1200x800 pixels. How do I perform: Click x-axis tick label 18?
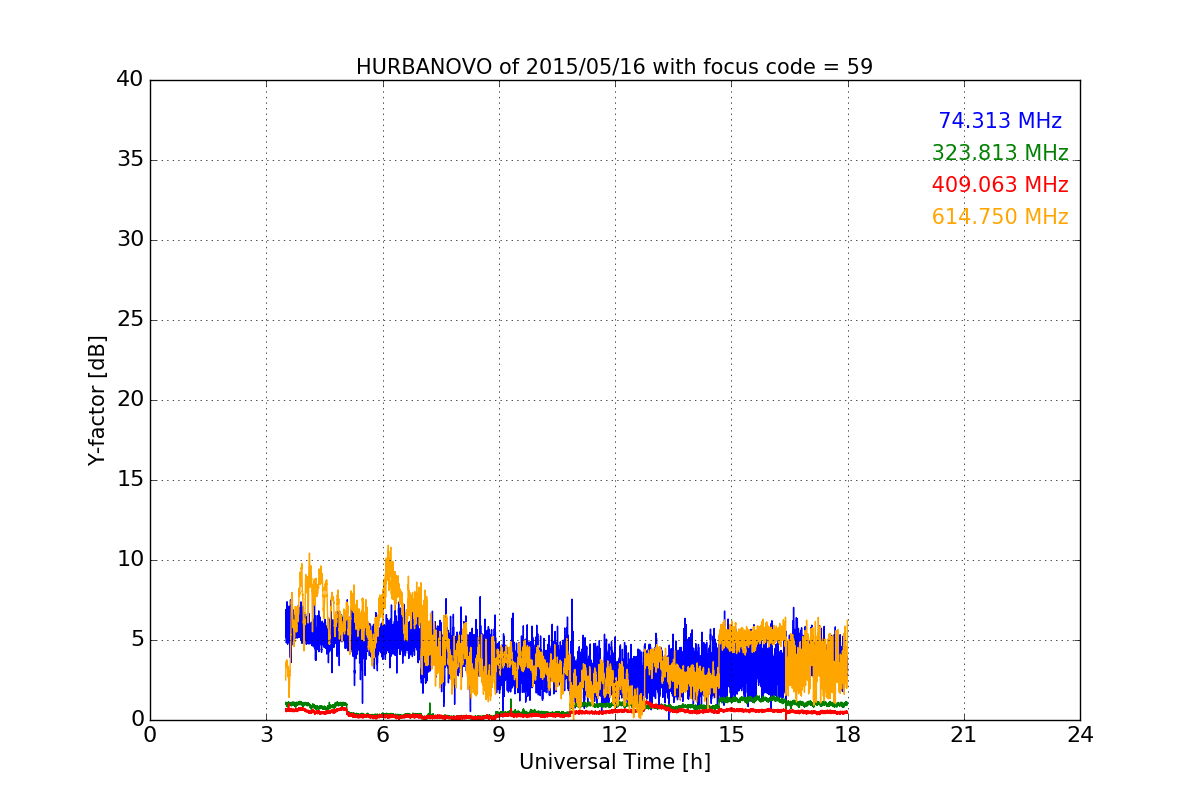pyautogui.click(x=847, y=735)
